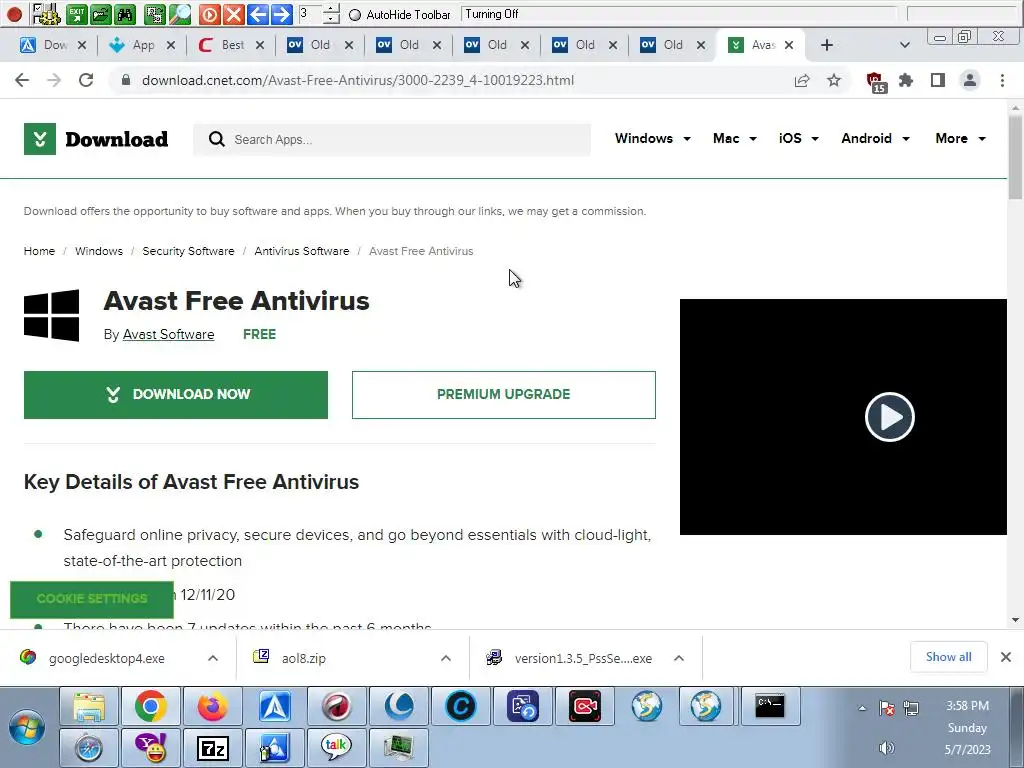Screen dimensions: 1024x768
Task: Open COOKIE SETTINGS
Action: (x=92, y=599)
